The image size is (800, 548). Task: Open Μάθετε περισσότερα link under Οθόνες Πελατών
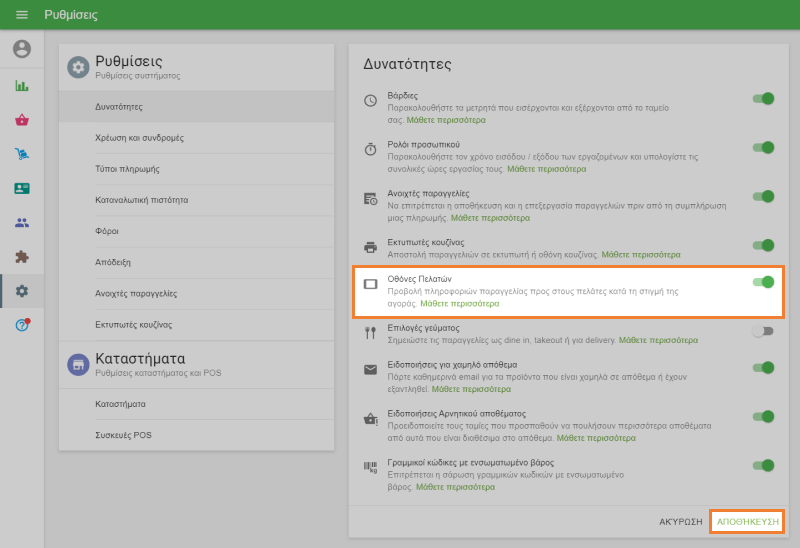(x=459, y=303)
